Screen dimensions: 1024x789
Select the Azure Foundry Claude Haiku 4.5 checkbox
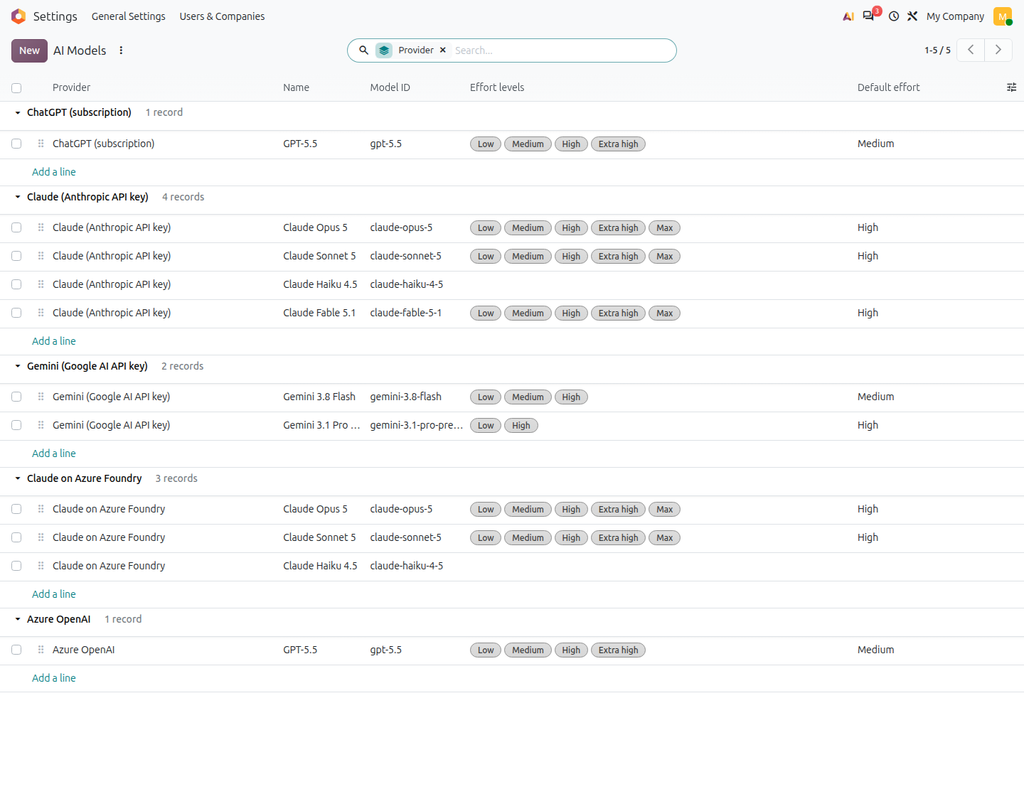[16, 566]
